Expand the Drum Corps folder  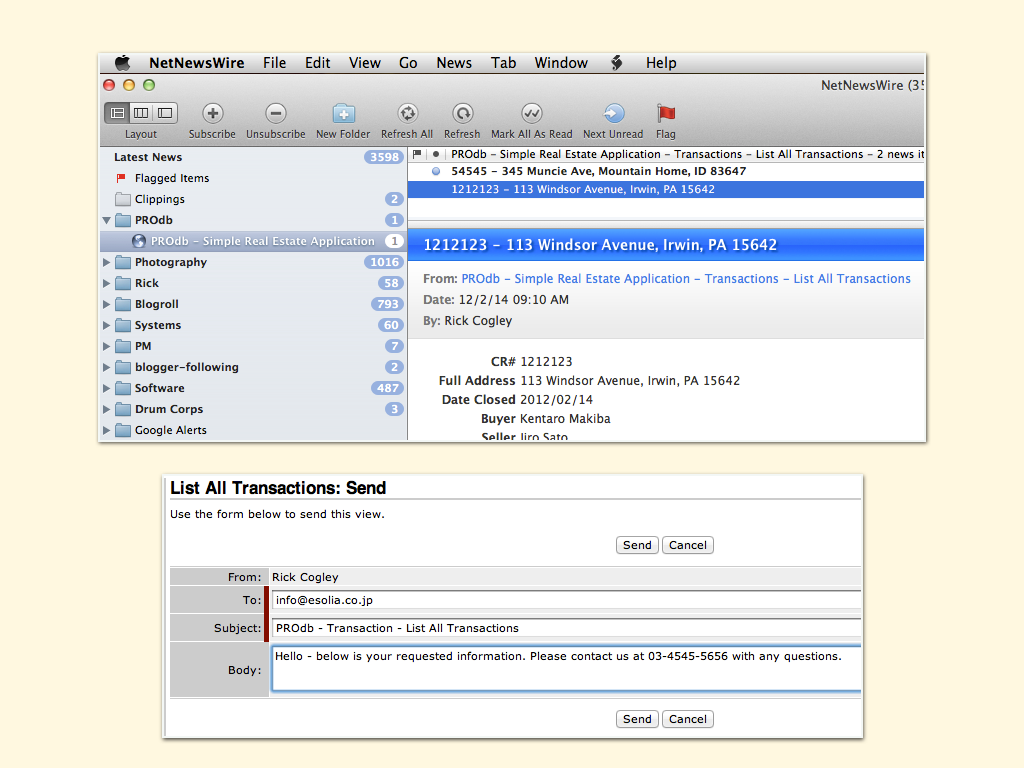[x=107, y=409]
